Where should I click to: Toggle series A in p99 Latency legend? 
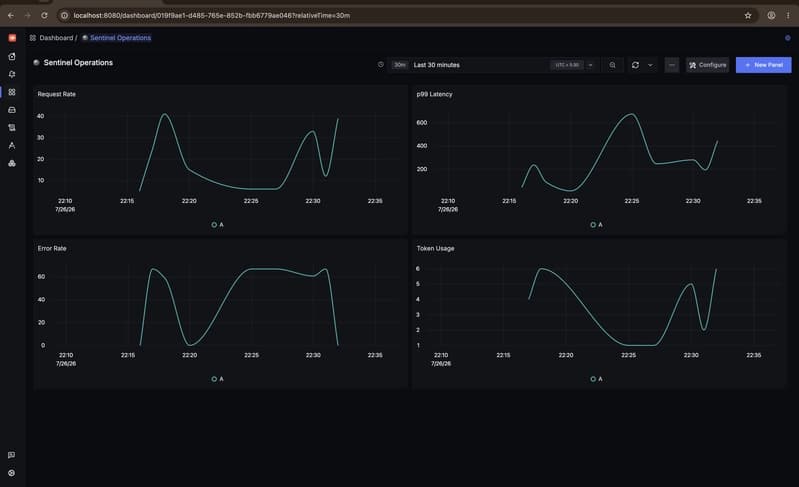click(596, 225)
